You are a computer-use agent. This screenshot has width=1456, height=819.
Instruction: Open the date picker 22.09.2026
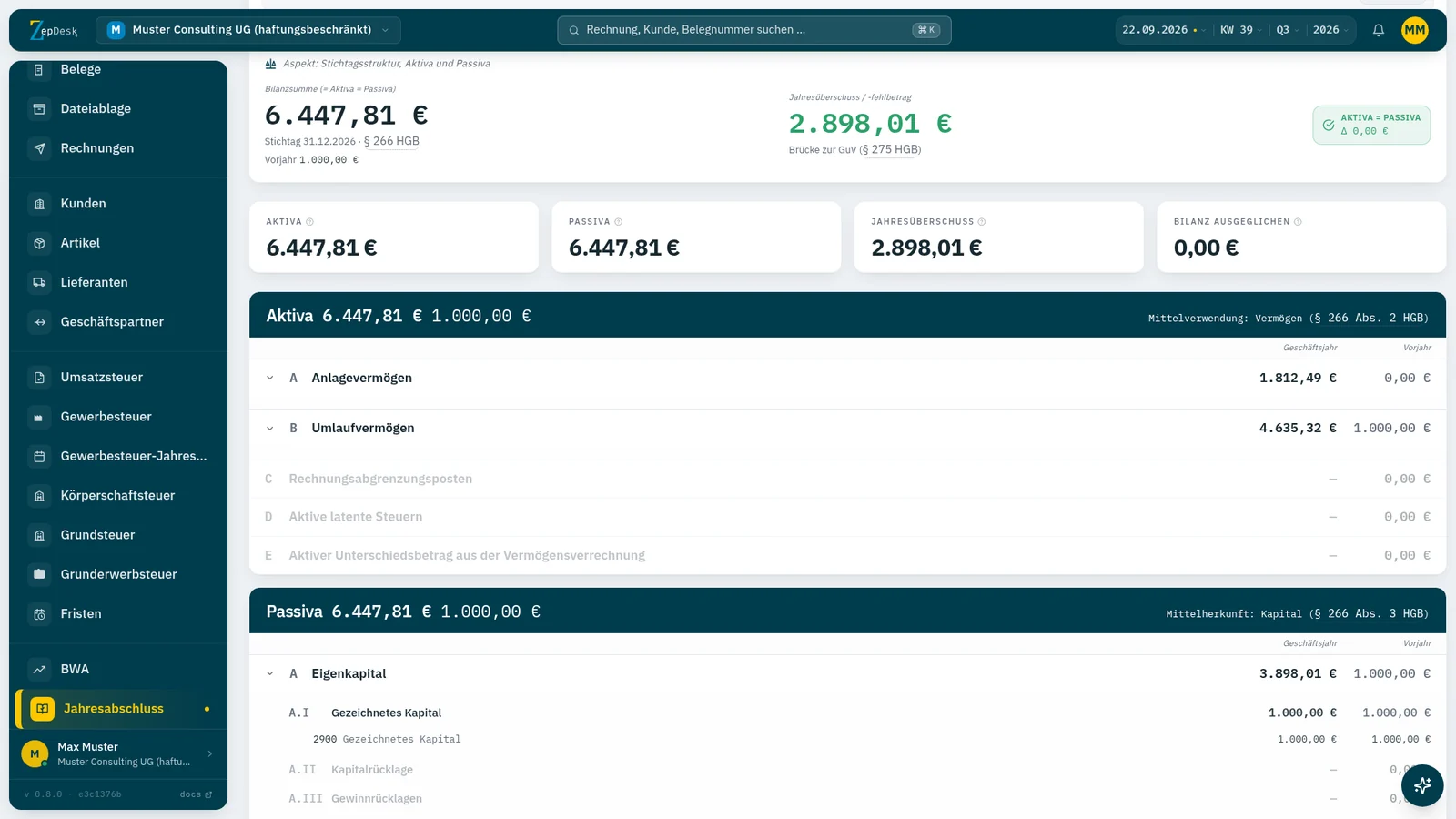point(1164,30)
